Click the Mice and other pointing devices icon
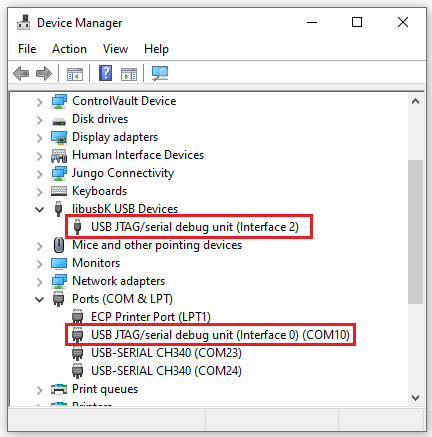Image resolution: width=432 pixels, height=437 pixels. (59, 245)
